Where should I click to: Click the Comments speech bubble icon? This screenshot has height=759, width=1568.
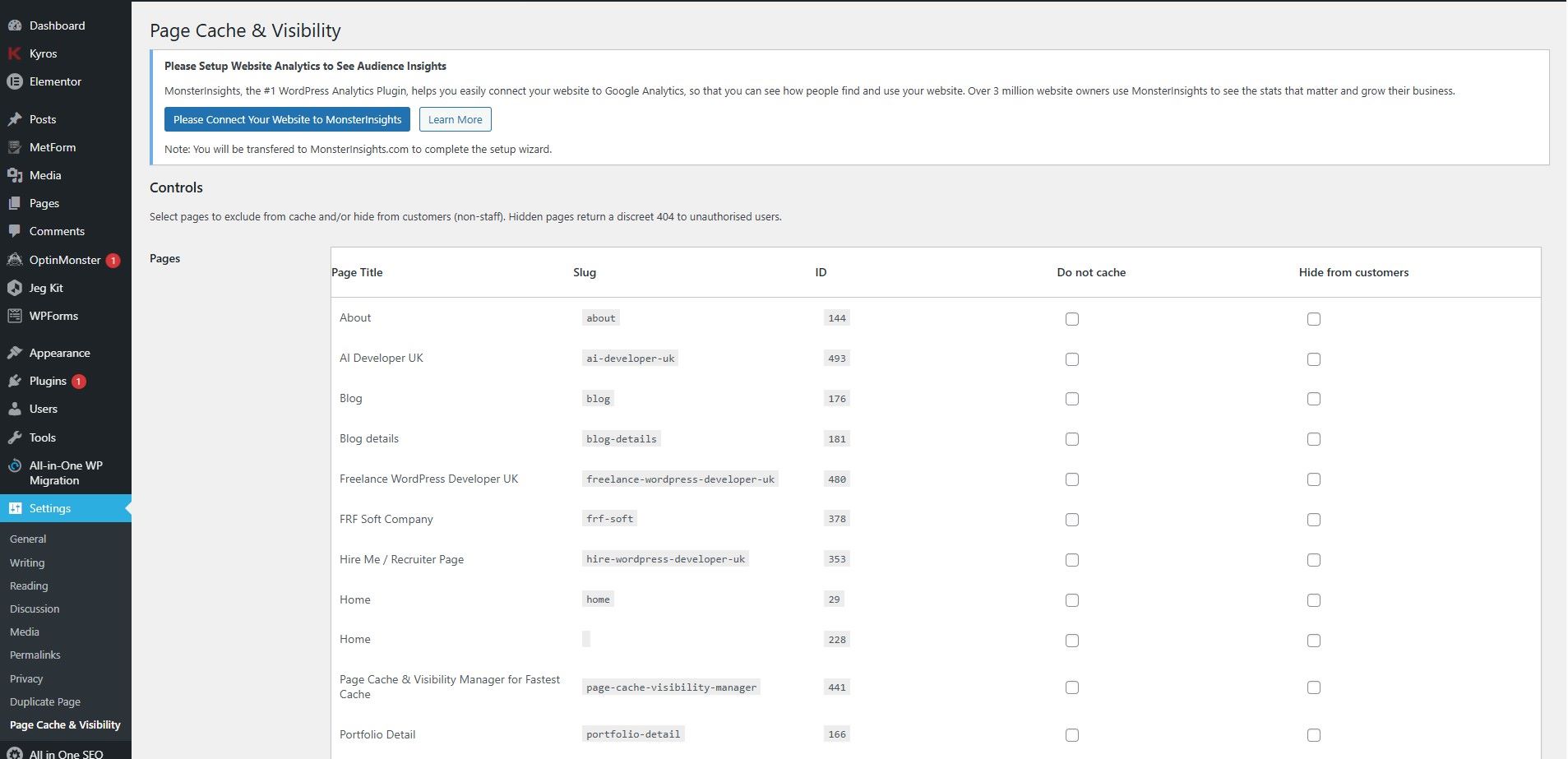[14, 231]
